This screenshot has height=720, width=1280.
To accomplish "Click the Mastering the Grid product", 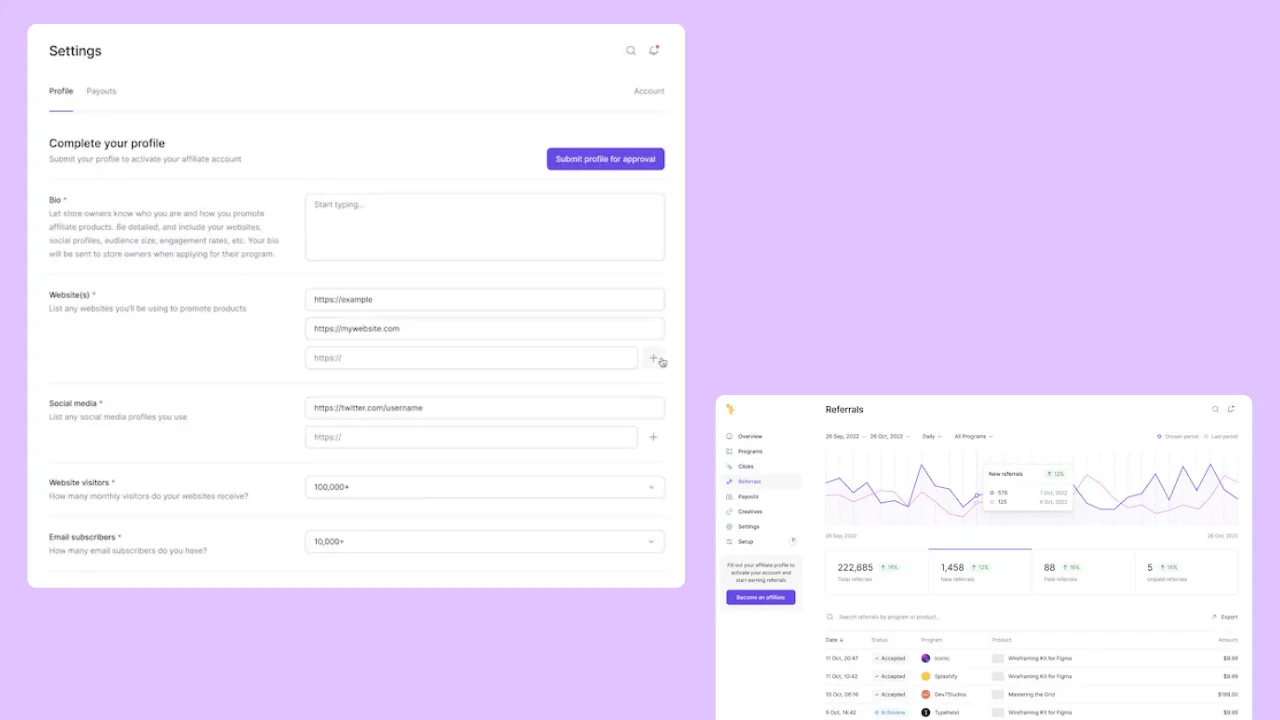I will click(1031, 694).
